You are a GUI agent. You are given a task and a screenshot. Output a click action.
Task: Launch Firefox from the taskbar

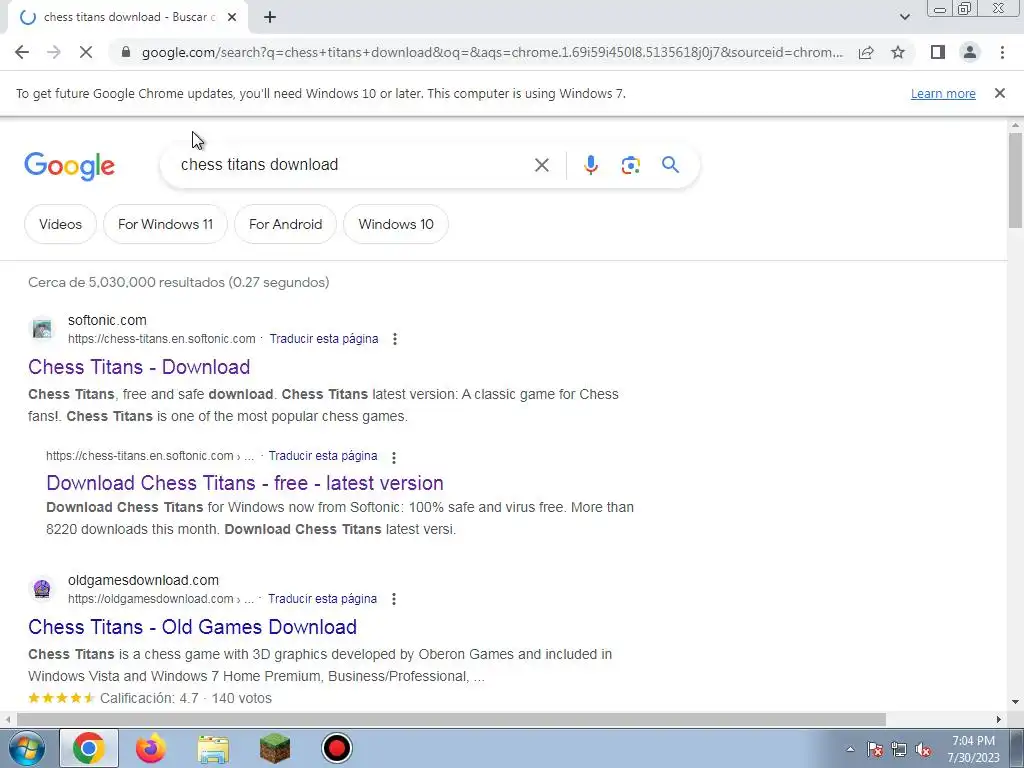pyautogui.click(x=151, y=748)
